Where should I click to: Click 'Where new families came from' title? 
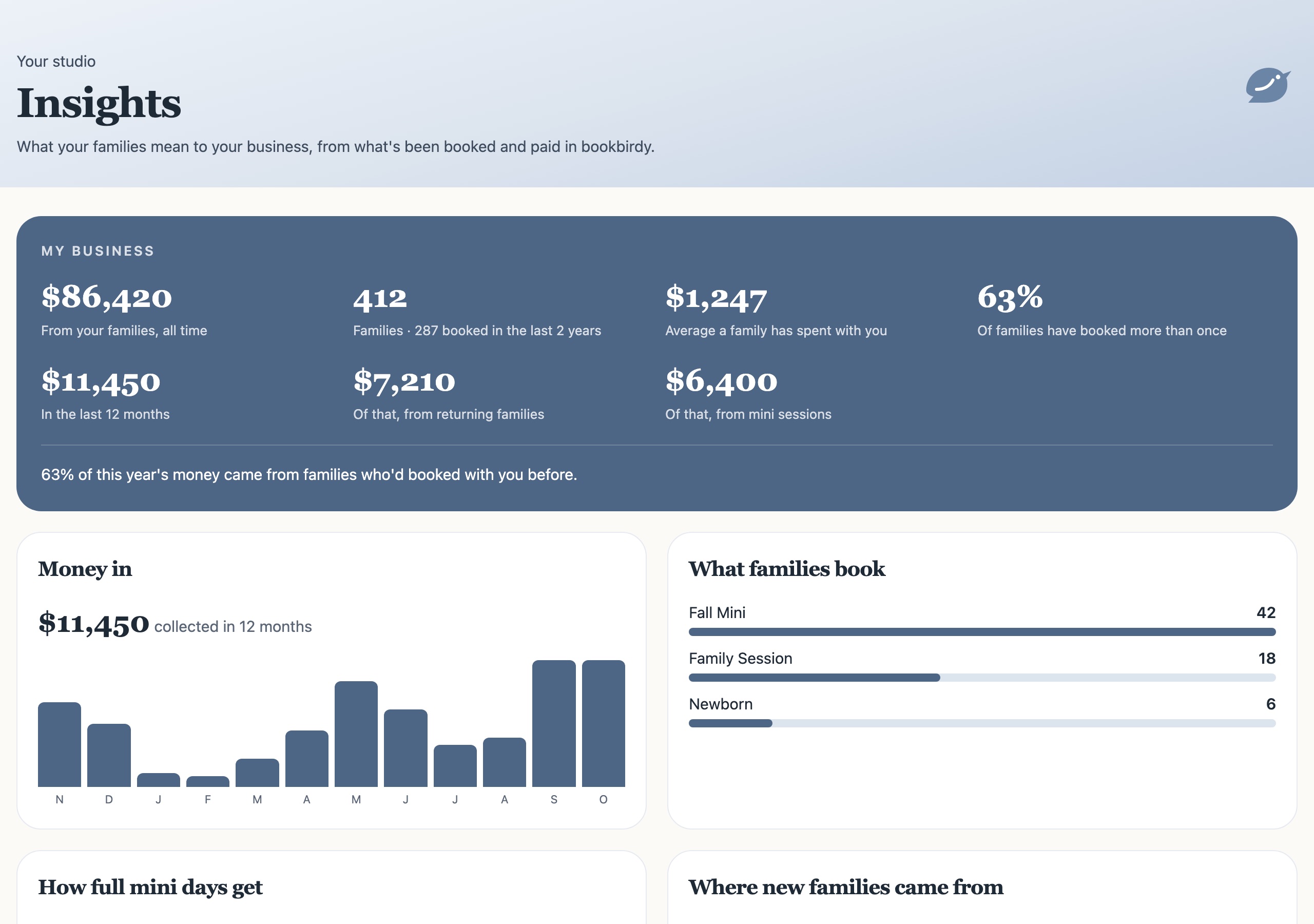coord(845,888)
